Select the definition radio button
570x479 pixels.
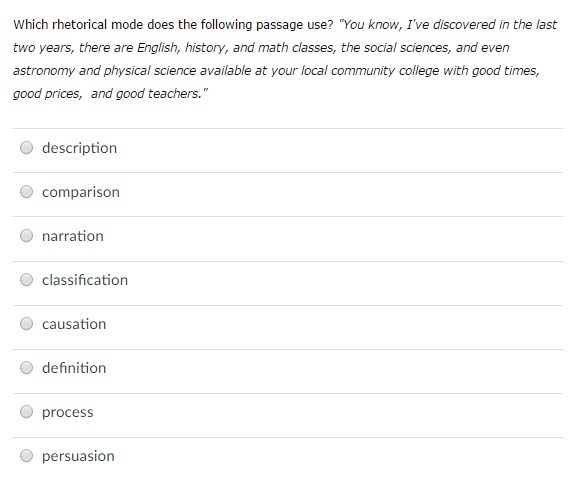(26, 367)
